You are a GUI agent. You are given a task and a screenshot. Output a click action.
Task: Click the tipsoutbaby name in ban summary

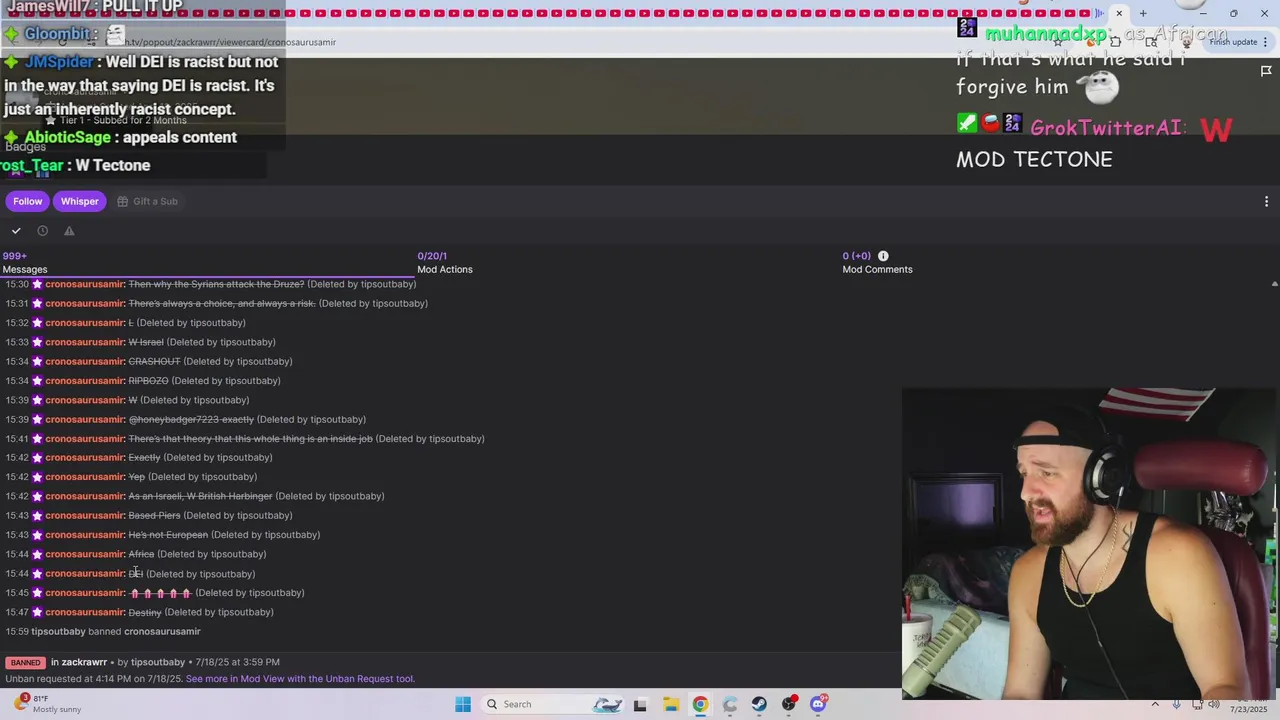pos(158,662)
